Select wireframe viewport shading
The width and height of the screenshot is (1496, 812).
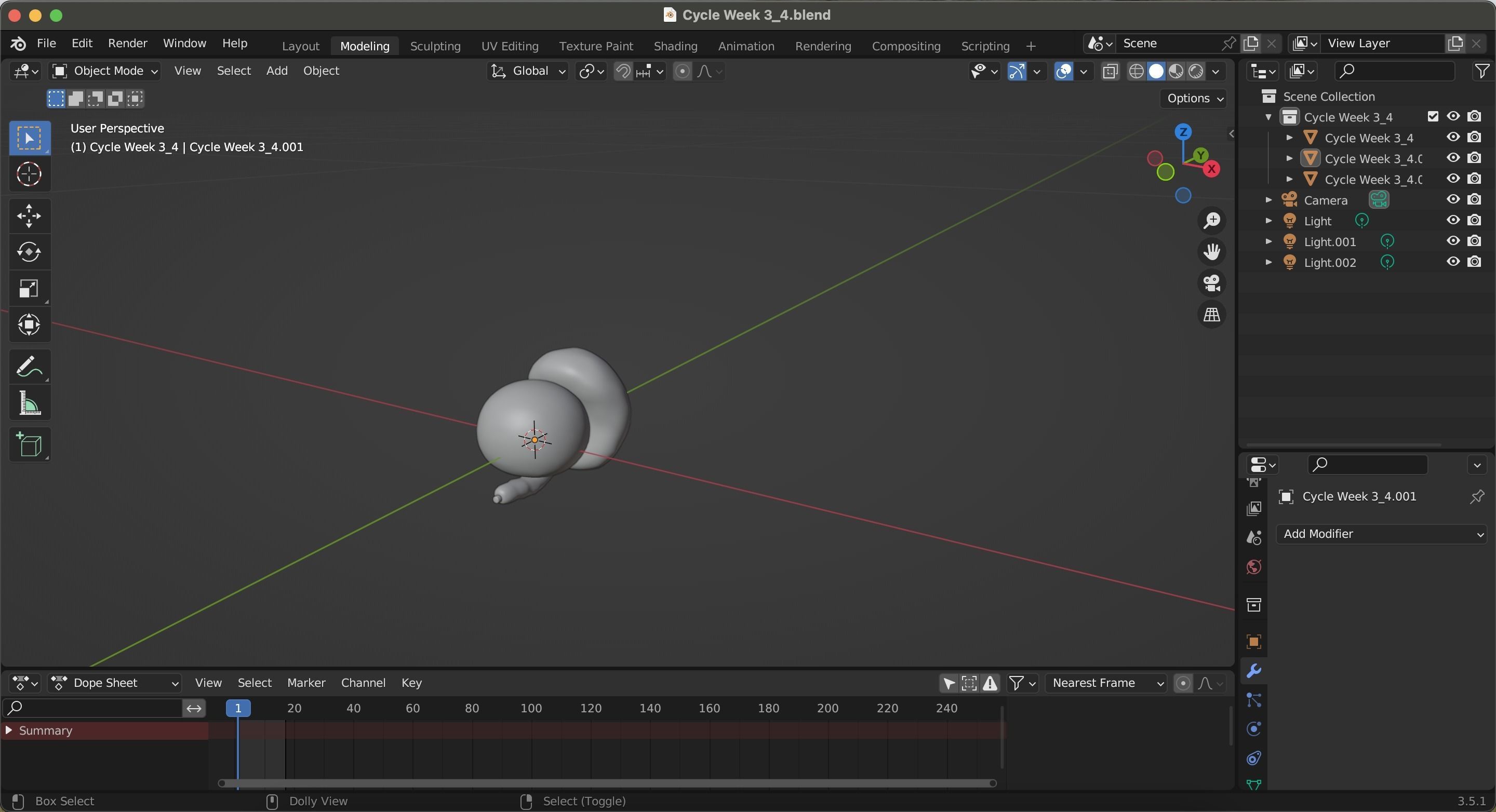pyautogui.click(x=1137, y=72)
